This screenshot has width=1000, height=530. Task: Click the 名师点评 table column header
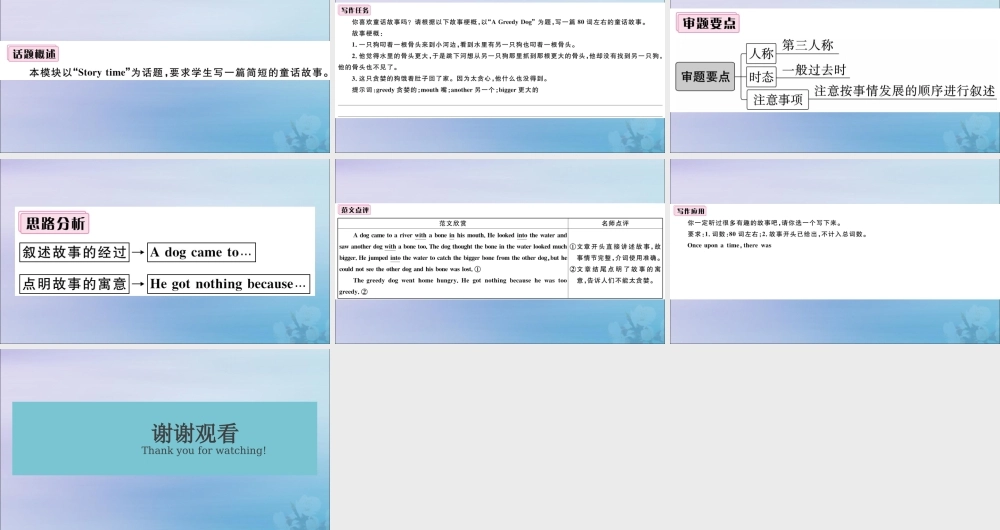(x=616, y=223)
